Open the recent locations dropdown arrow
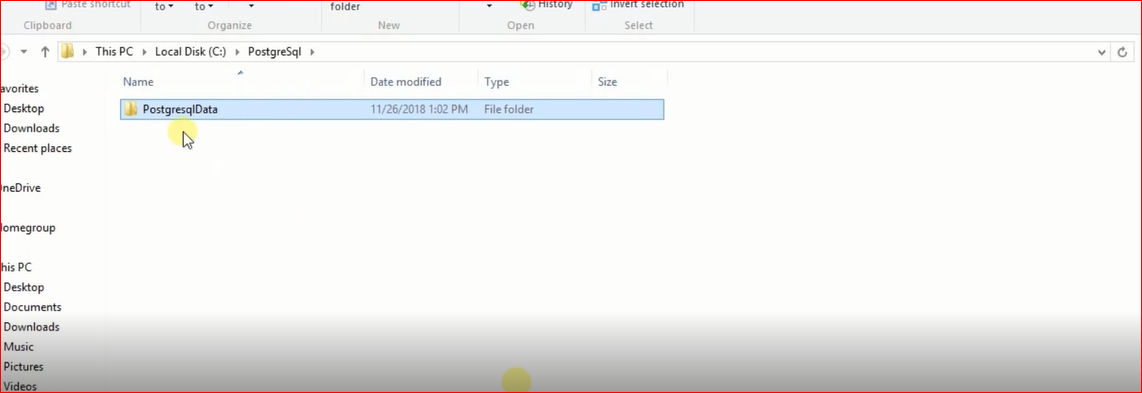Viewport: 1142px width, 393px height. [24, 52]
